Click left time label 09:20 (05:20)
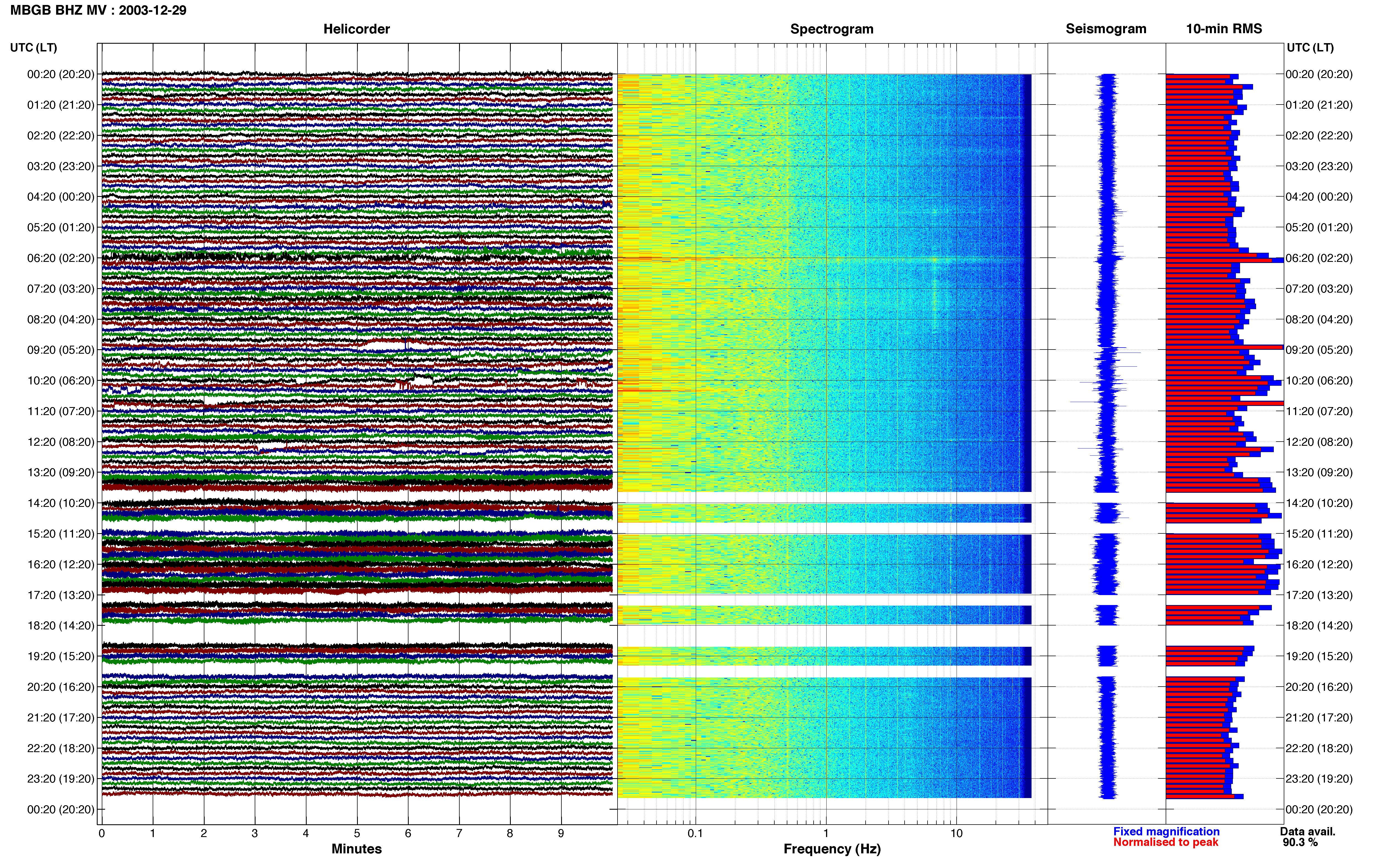The height and width of the screenshot is (868, 1388). tap(60, 350)
